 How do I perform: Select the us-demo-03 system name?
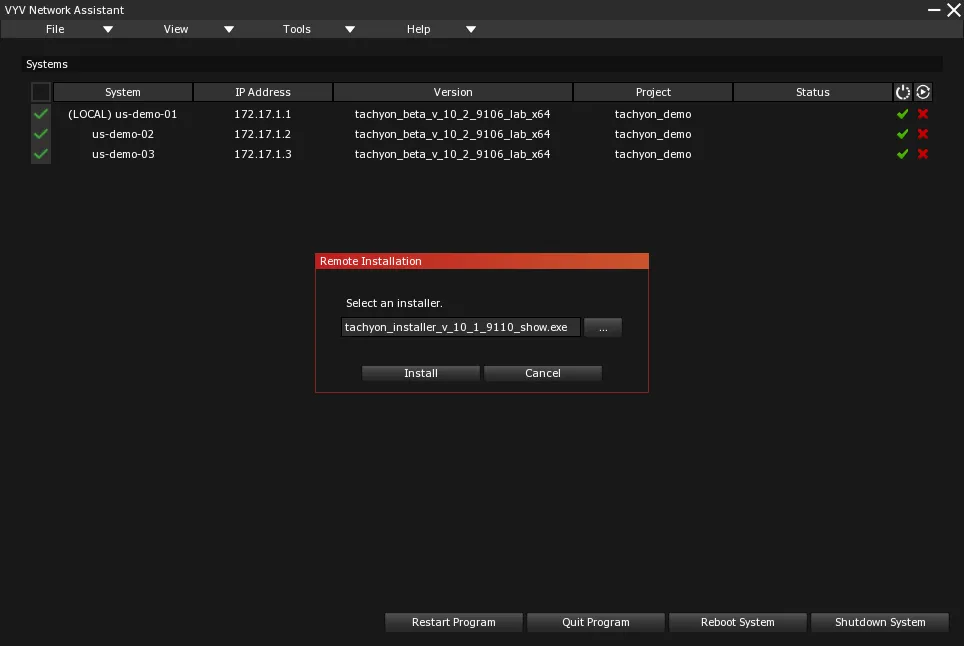tap(123, 154)
